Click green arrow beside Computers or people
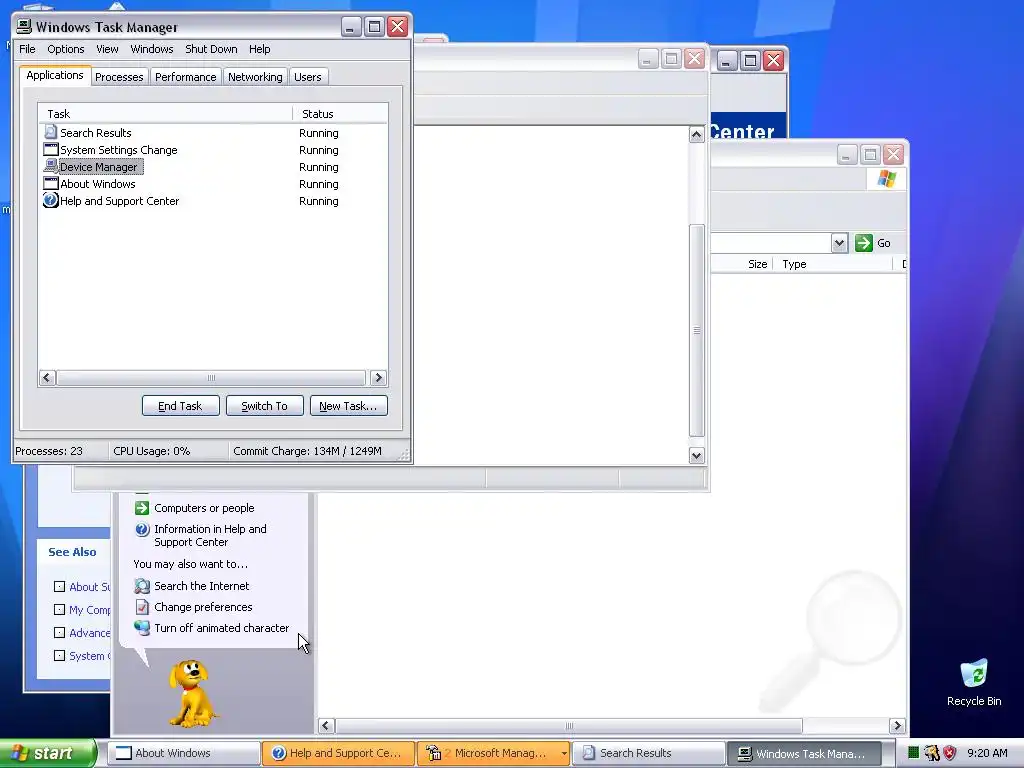The height and width of the screenshot is (768, 1024). tap(142, 507)
